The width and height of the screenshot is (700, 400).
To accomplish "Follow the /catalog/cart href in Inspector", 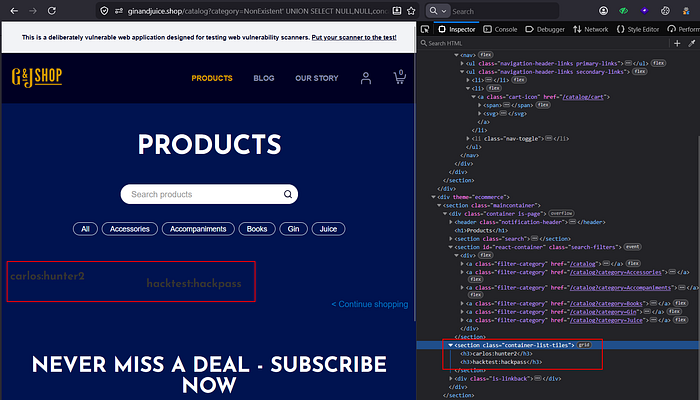I will 583,97.
